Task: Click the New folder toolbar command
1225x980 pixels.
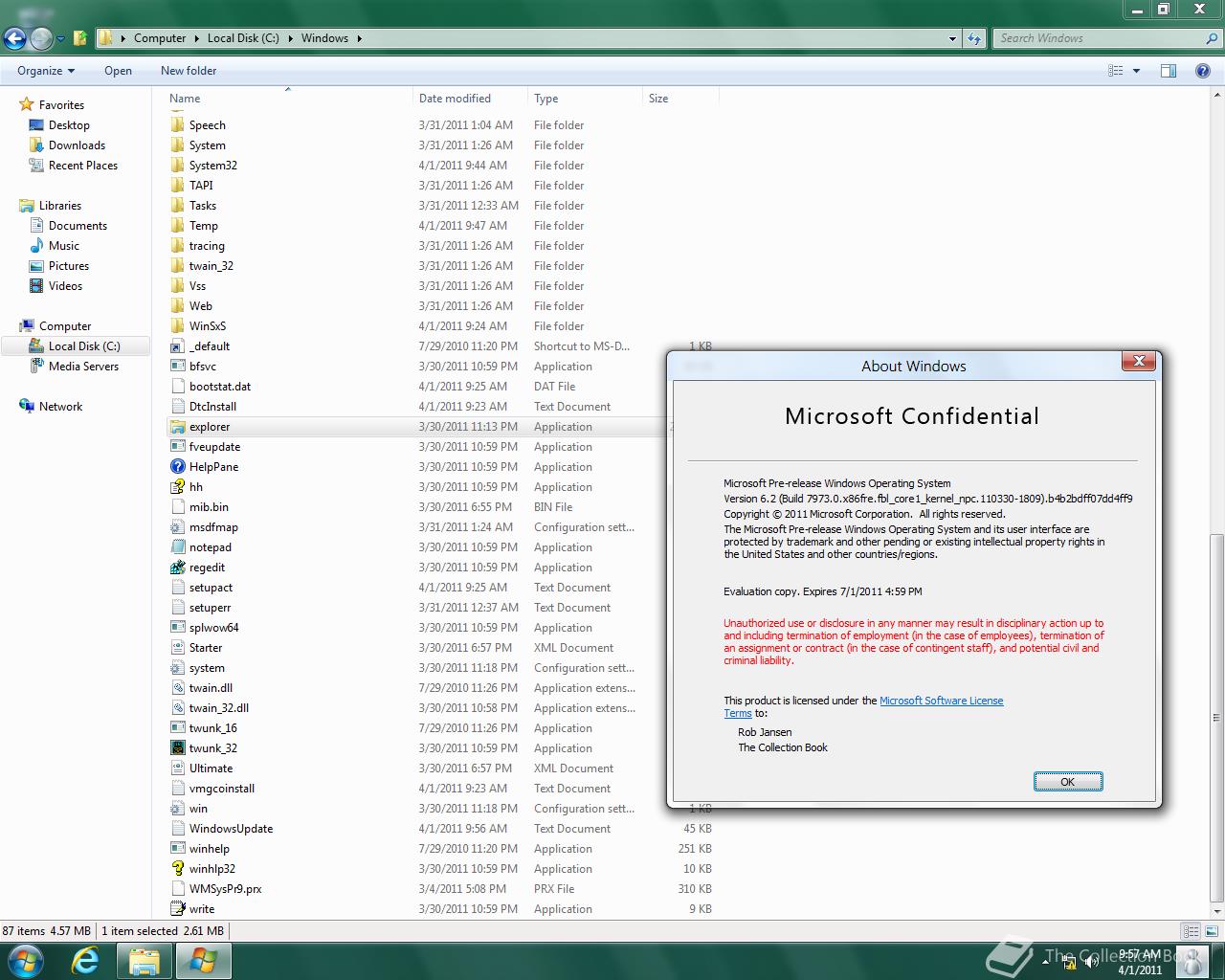Action: 189,71
